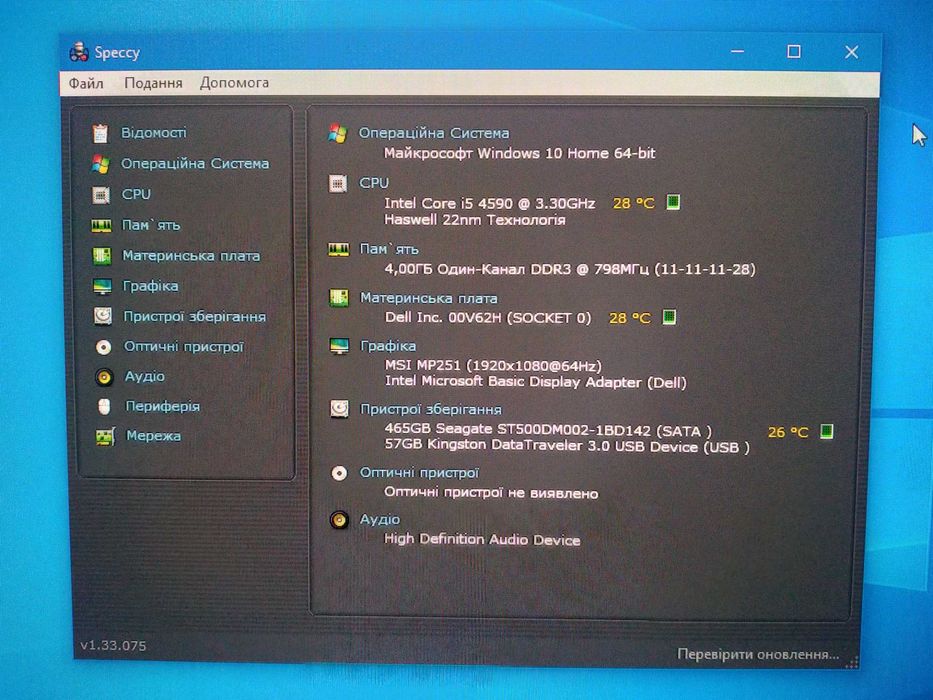Click CPU temperature value 28 °C

tap(634, 203)
